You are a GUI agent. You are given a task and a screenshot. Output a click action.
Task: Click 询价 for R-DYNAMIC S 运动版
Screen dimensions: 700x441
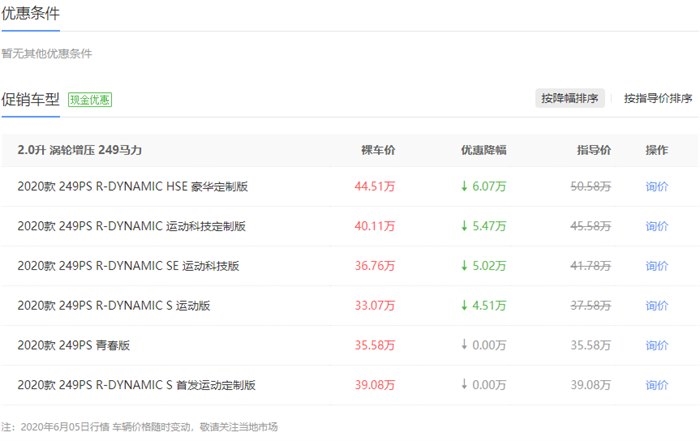(x=657, y=305)
